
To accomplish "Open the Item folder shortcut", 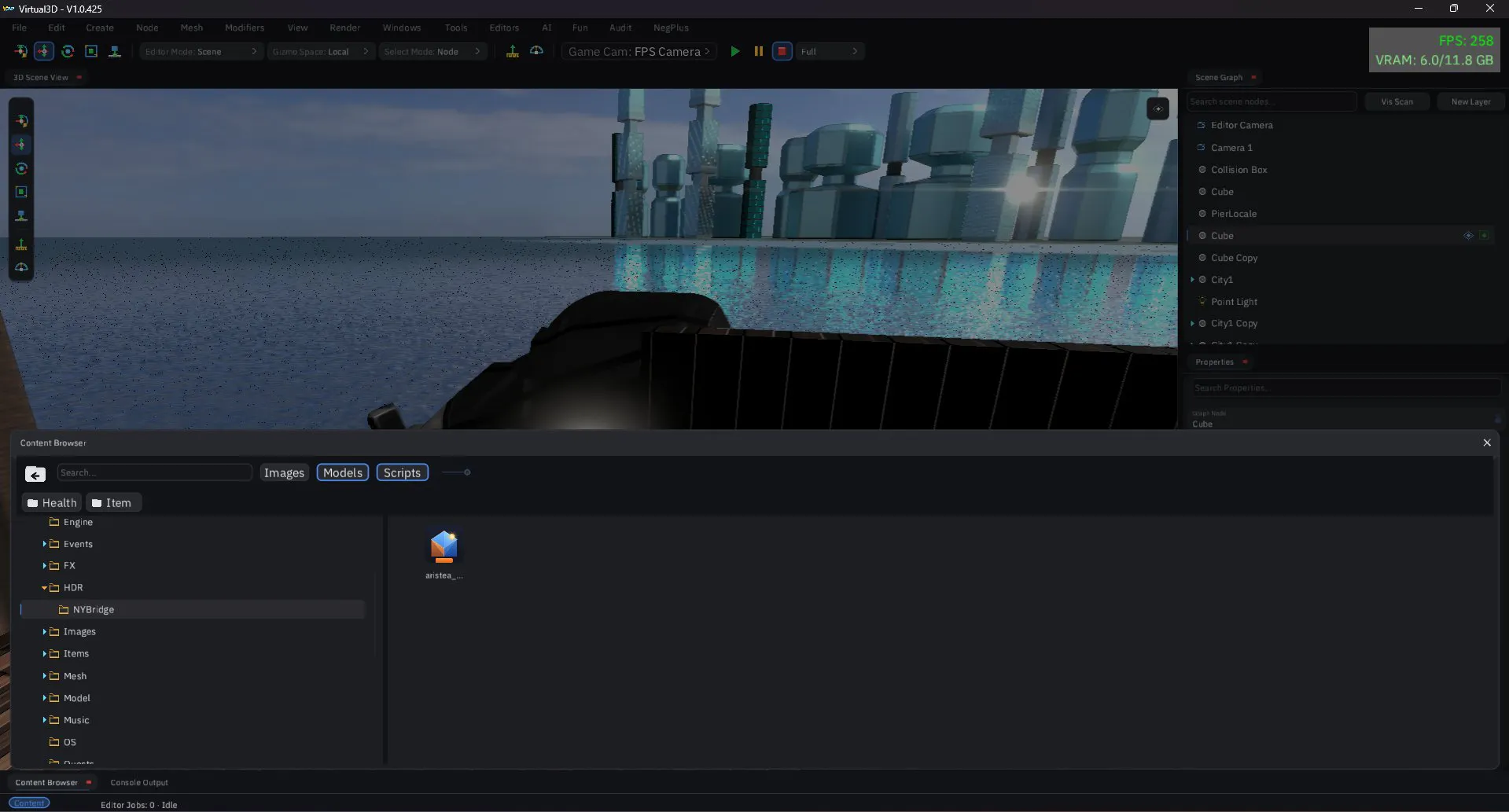I will (x=112, y=503).
